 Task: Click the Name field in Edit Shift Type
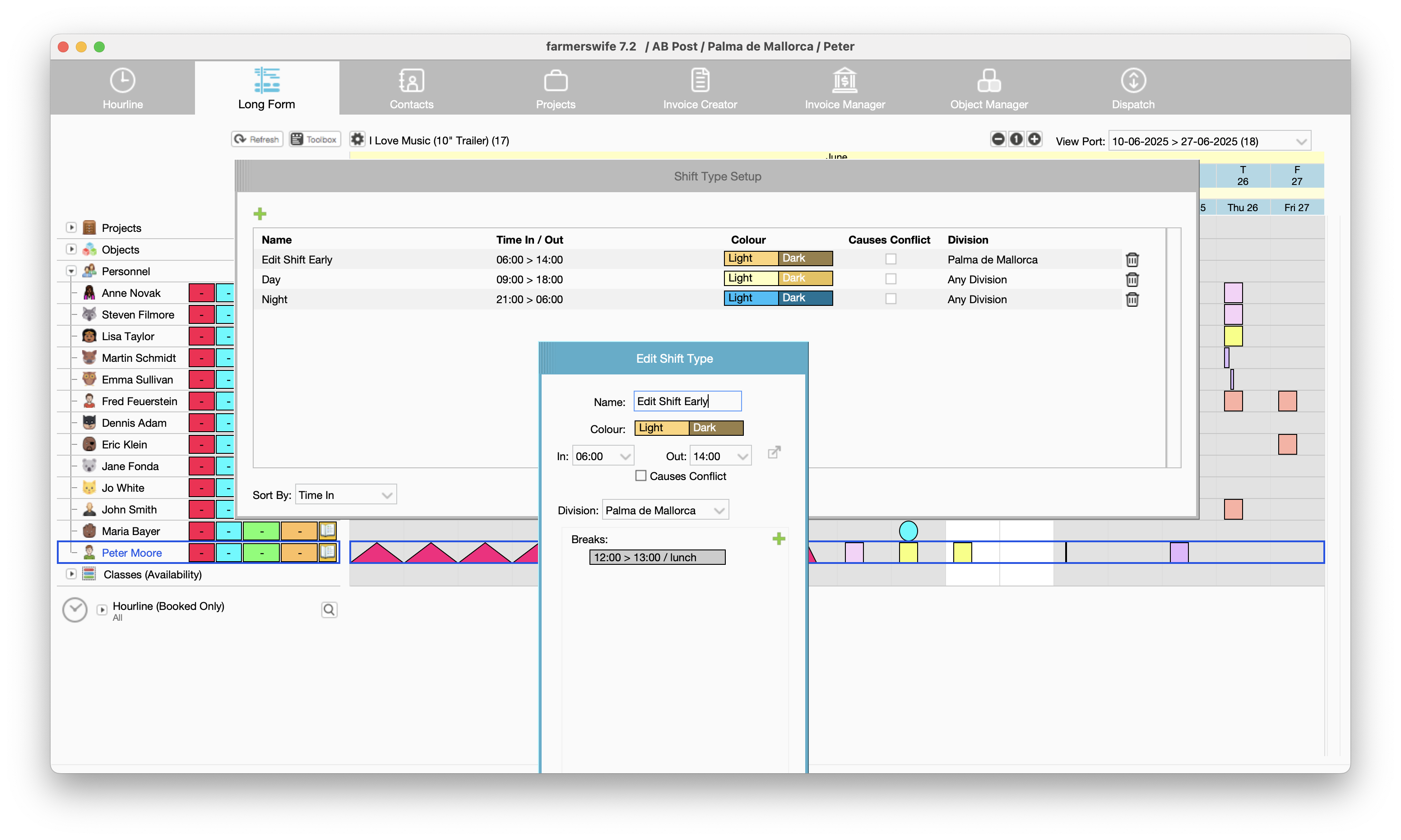pyautogui.click(x=687, y=402)
